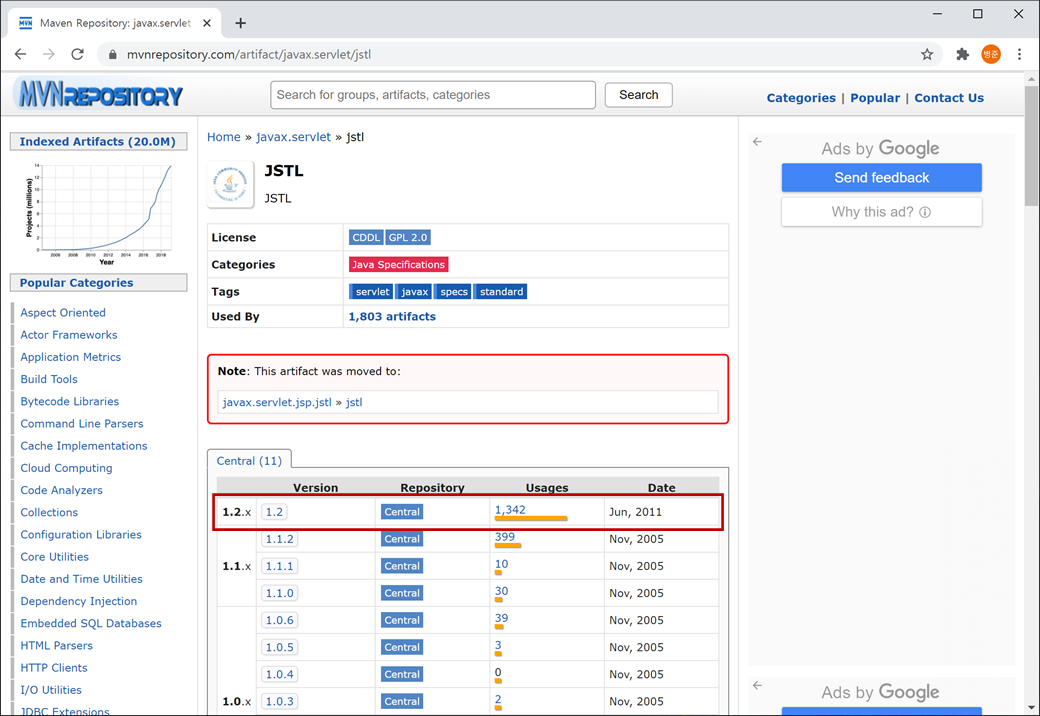Open the Popular header link
Viewport: 1040px width, 716px height.
click(x=875, y=98)
